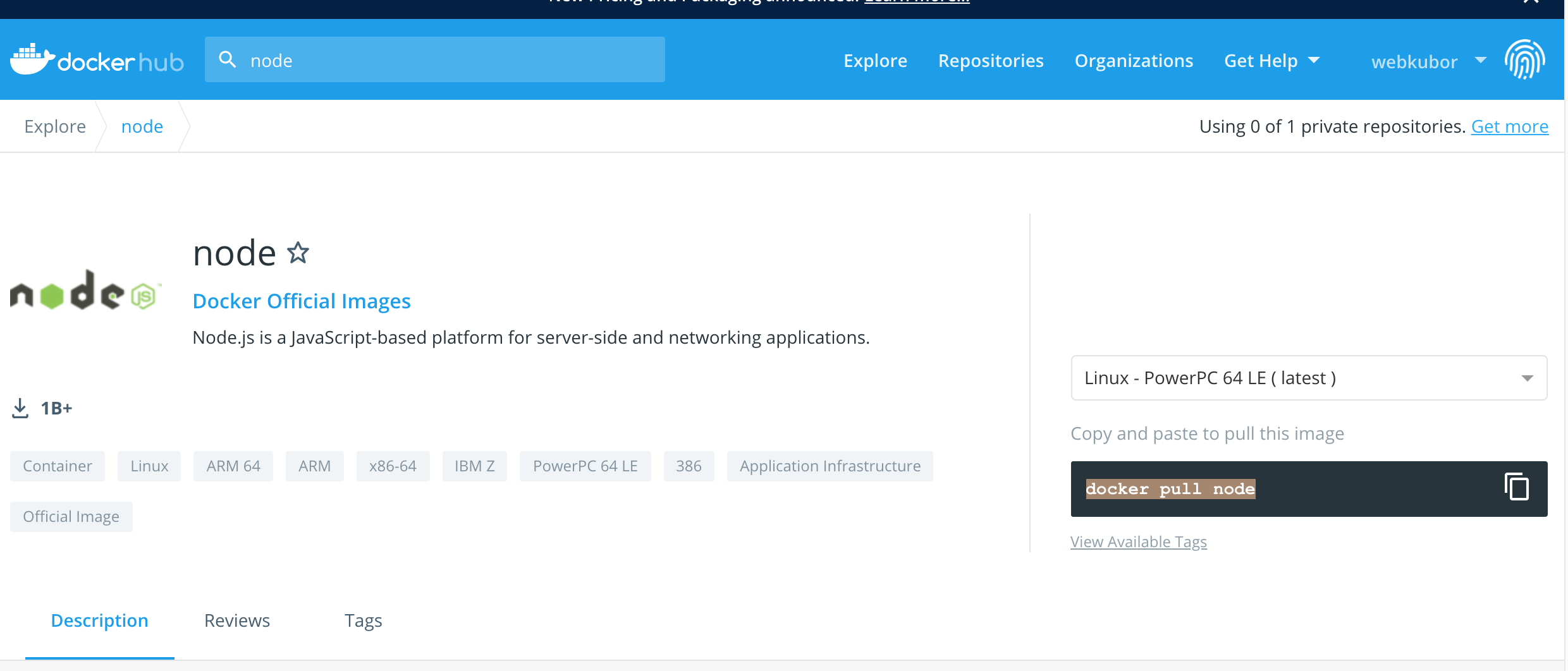Open Repositories in the top navigation

tap(991, 61)
